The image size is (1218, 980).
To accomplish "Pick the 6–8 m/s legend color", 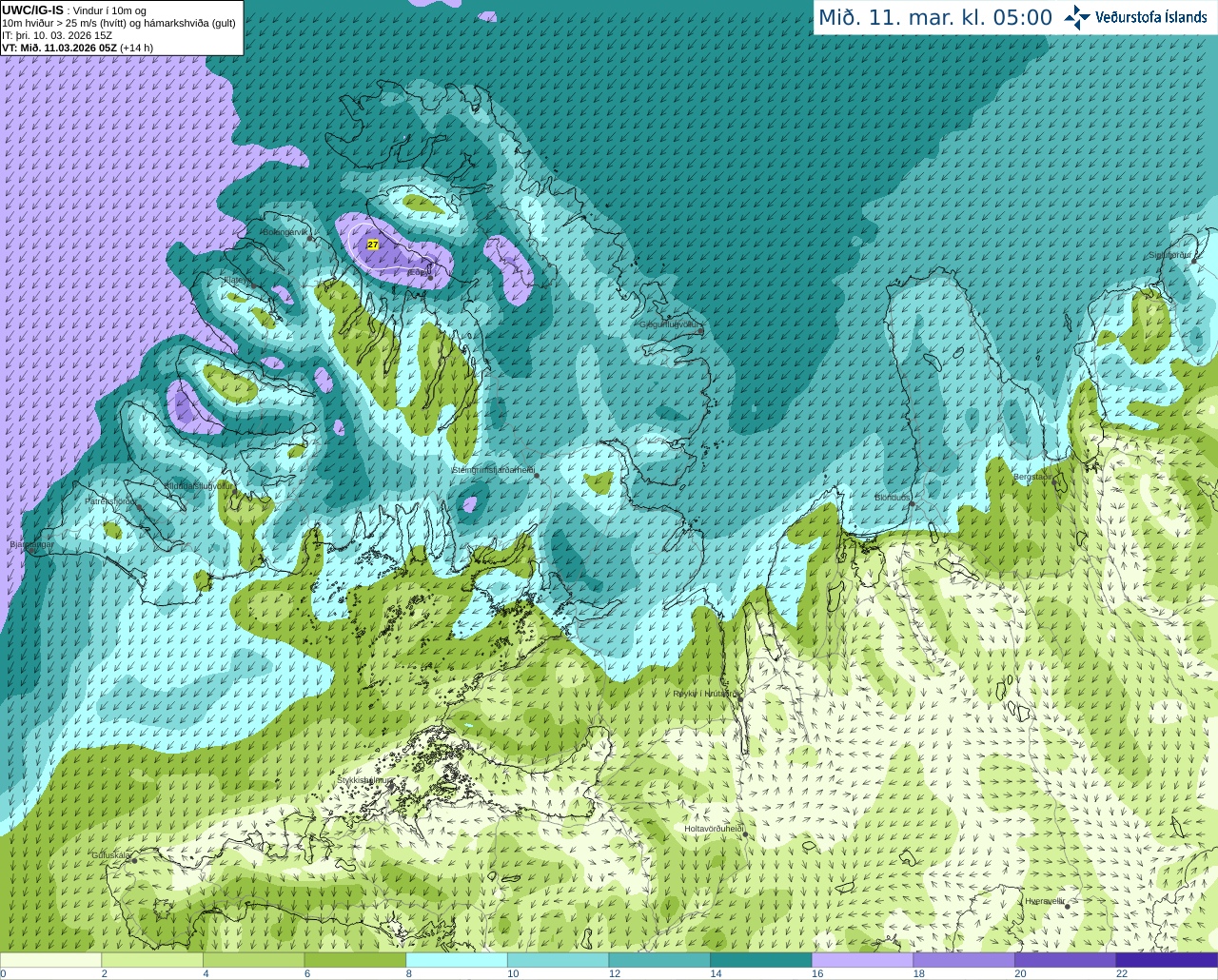I will tap(355, 960).
